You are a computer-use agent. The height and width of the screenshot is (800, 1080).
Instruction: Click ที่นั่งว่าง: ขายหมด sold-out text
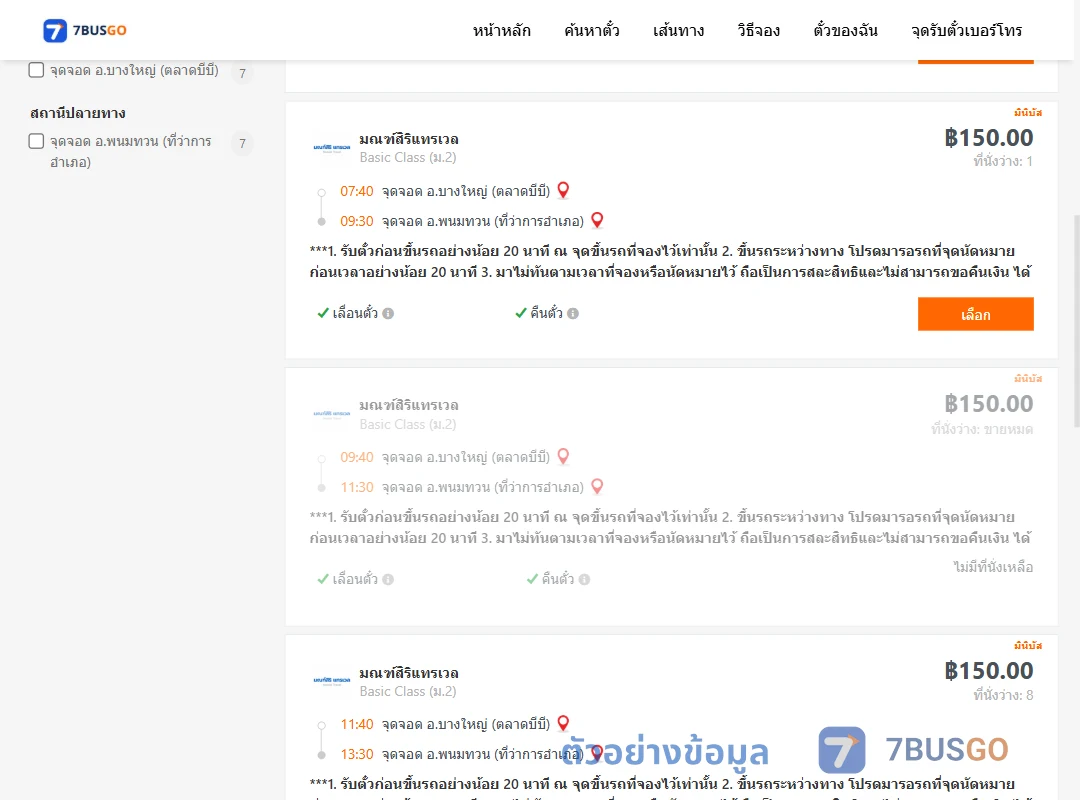[x=982, y=429]
